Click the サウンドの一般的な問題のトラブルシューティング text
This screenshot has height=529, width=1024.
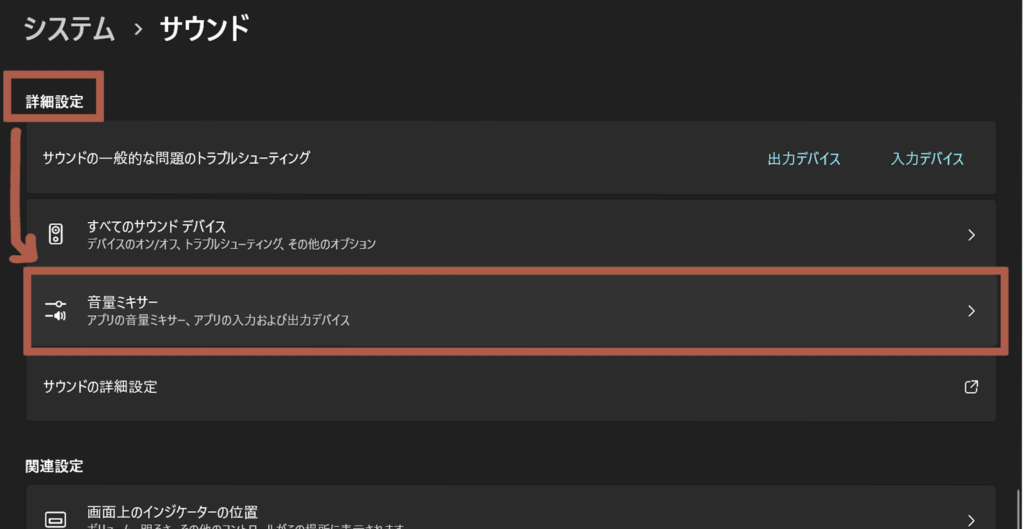(x=176, y=158)
